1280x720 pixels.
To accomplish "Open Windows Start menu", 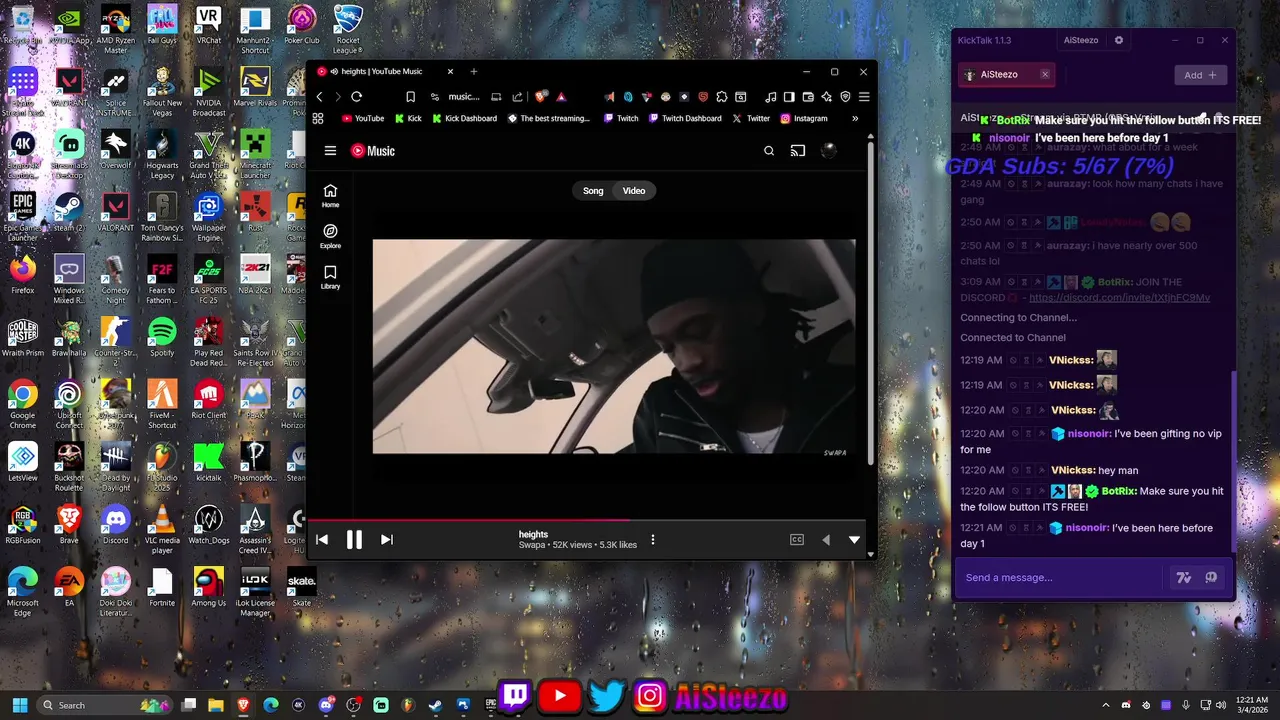I will pyautogui.click(x=20, y=705).
